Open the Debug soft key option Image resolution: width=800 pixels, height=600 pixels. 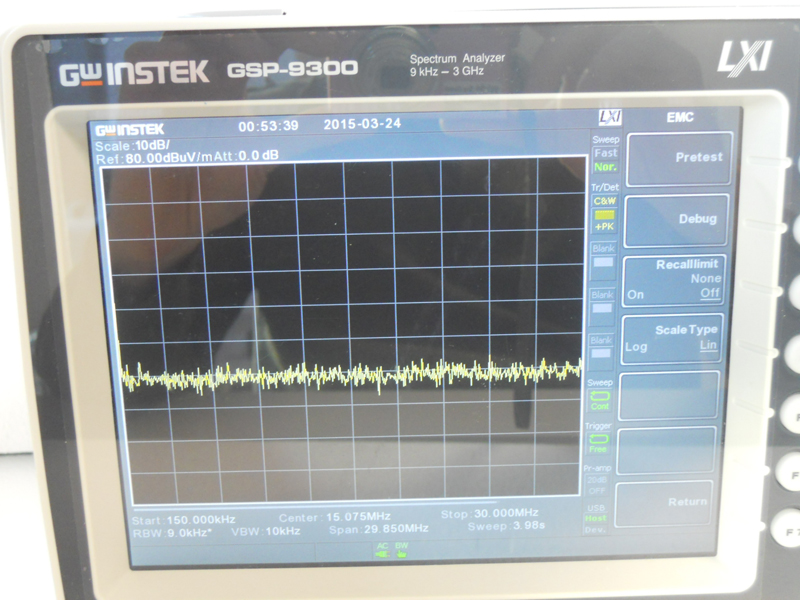click(677, 219)
